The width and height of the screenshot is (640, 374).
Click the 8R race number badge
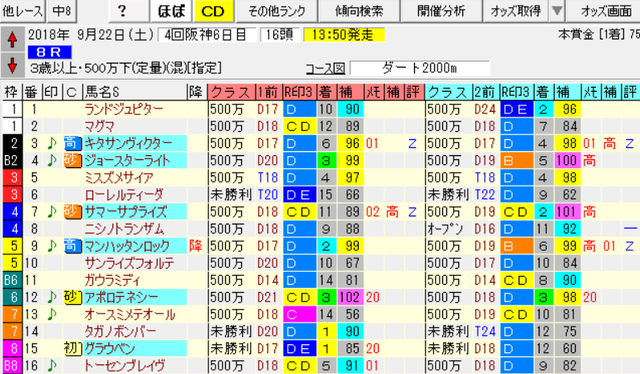tap(49, 52)
